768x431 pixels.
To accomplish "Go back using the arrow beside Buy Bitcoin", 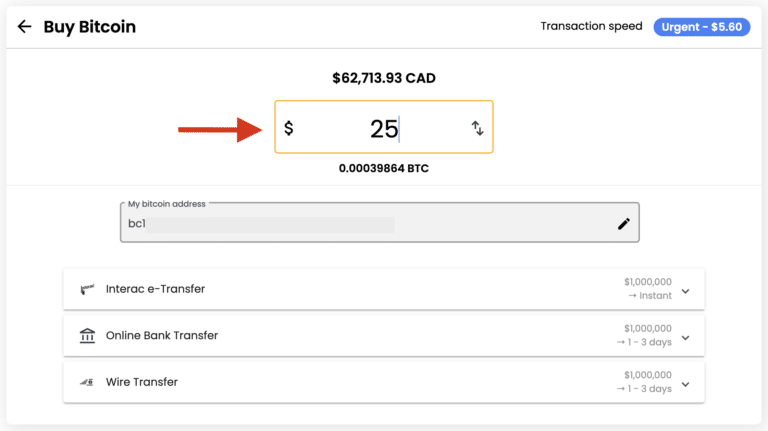I will tap(25, 27).
